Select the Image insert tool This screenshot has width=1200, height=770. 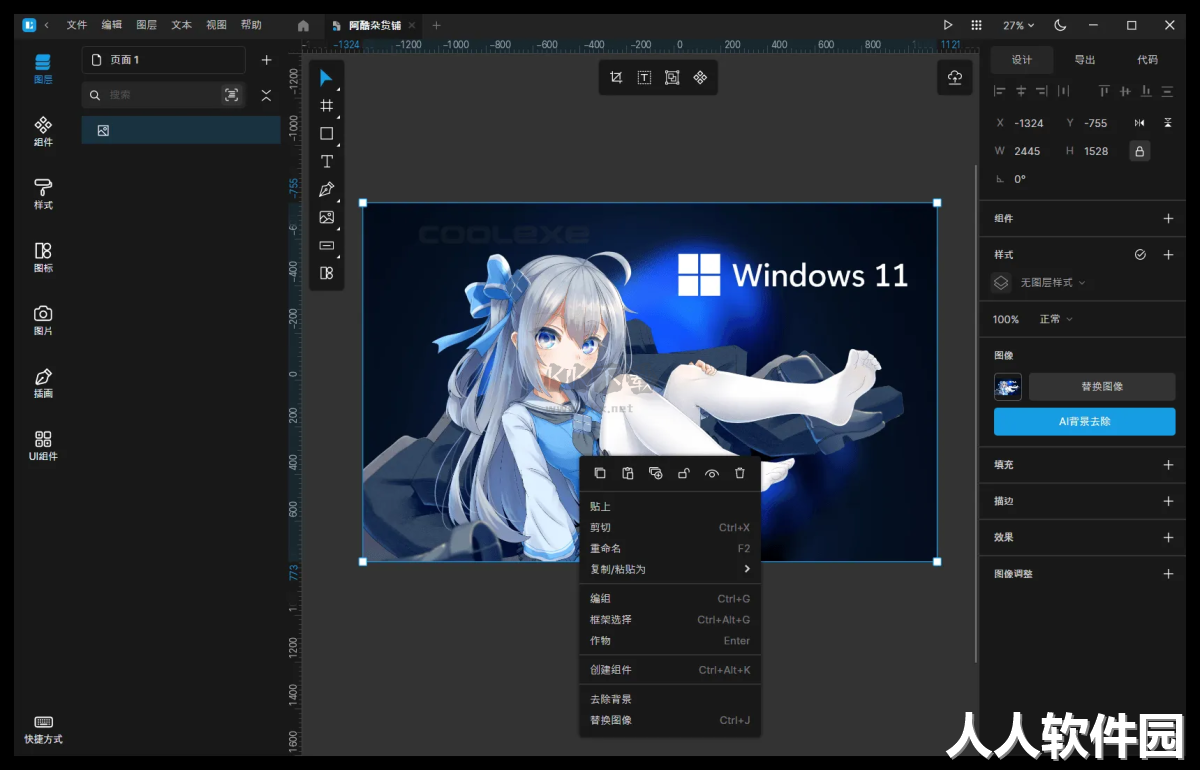(x=326, y=217)
